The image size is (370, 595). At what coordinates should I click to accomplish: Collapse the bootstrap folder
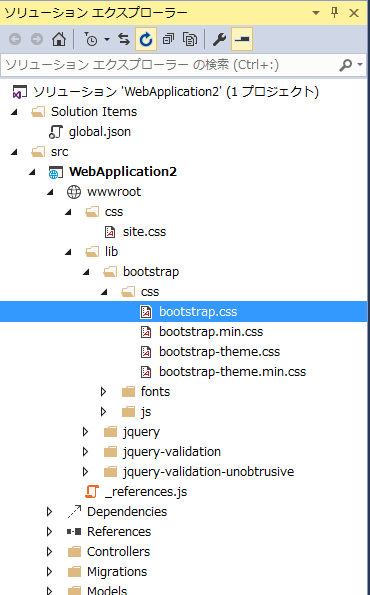click(x=87, y=272)
